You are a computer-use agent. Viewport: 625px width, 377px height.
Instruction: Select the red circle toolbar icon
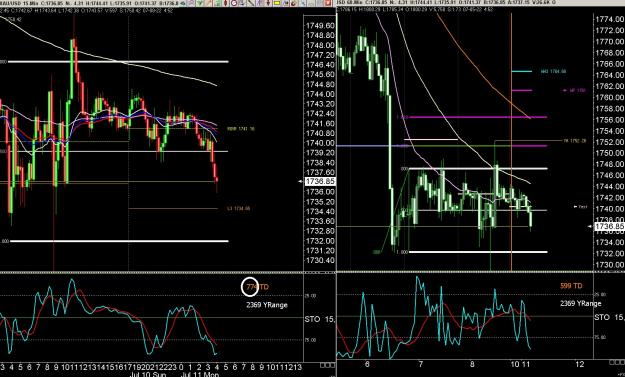(x=234, y=3)
